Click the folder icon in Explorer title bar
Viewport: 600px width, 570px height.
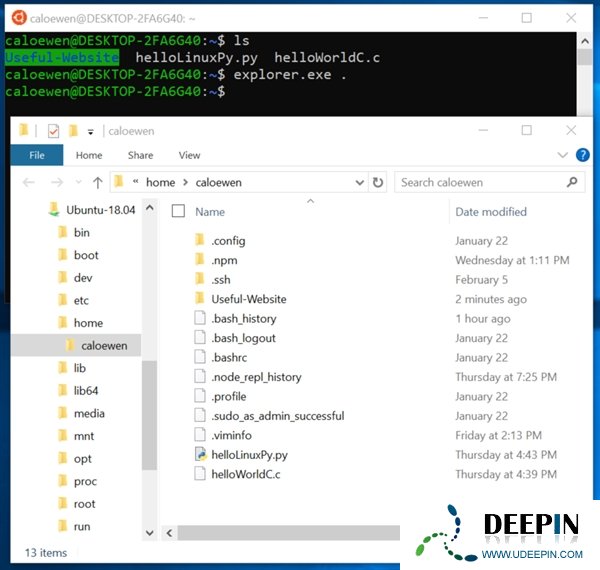[x=24, y=130]
